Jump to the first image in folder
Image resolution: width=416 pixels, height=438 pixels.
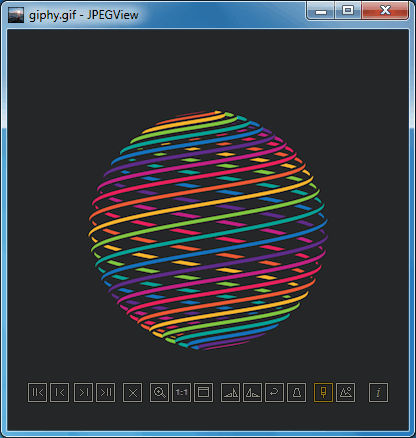[x=37, y=392]
